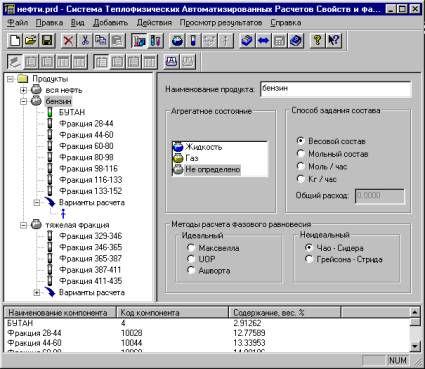Open the Просмотр результатов menu
The width and height of the screenshot is (425, 369).
tap(221, 23)
